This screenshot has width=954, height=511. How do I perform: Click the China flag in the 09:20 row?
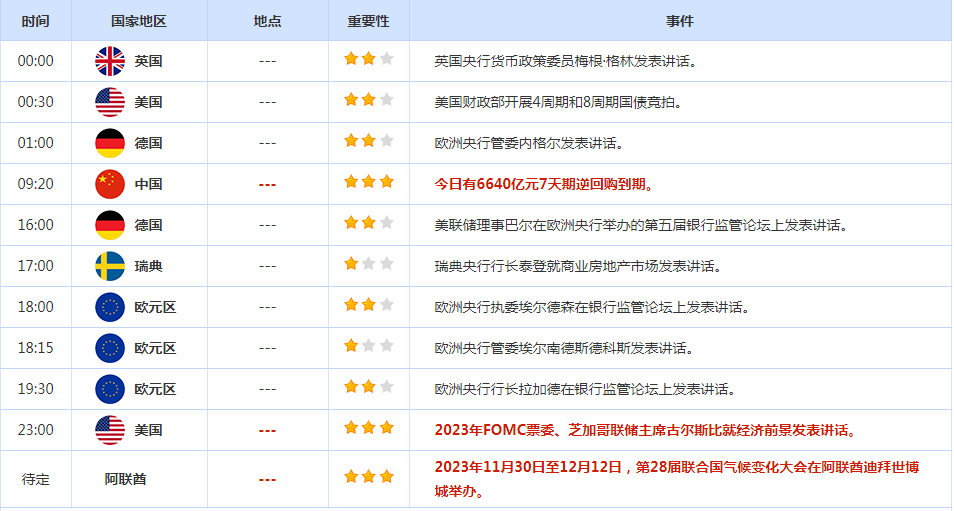[110, 184]
